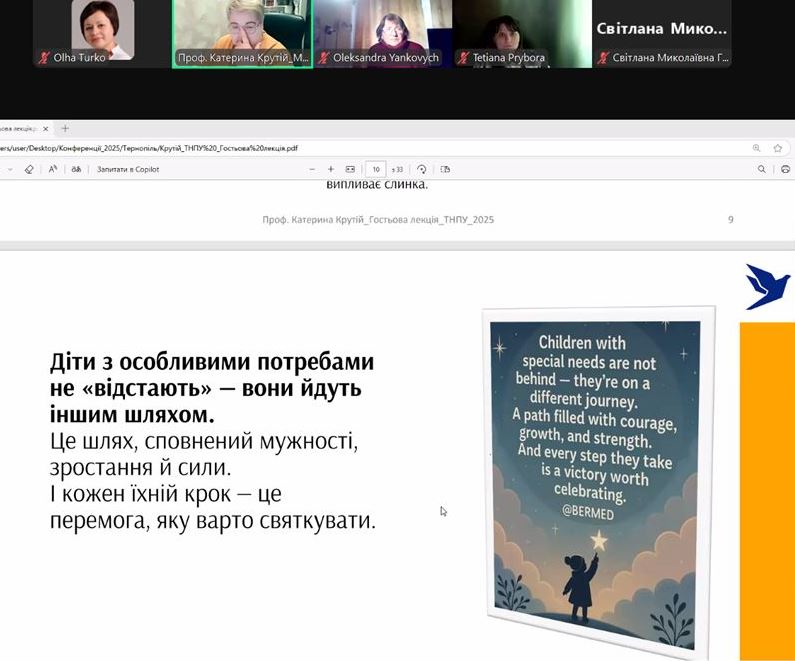Print the PDF document
This screenshot has height=661, width=795.
785,169
